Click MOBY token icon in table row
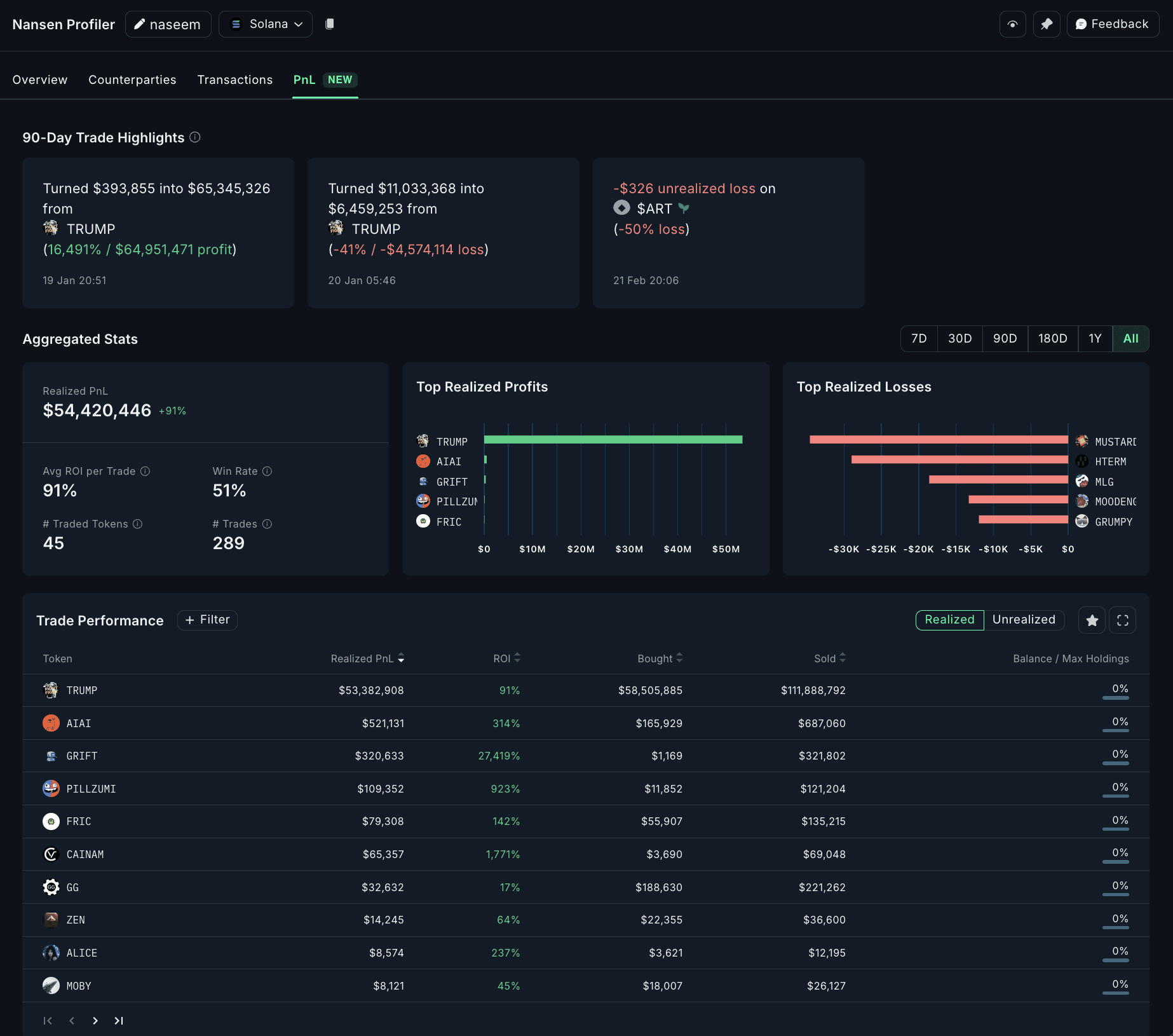The height and width of the screenshot is (1036, 1173). (51, 986)
